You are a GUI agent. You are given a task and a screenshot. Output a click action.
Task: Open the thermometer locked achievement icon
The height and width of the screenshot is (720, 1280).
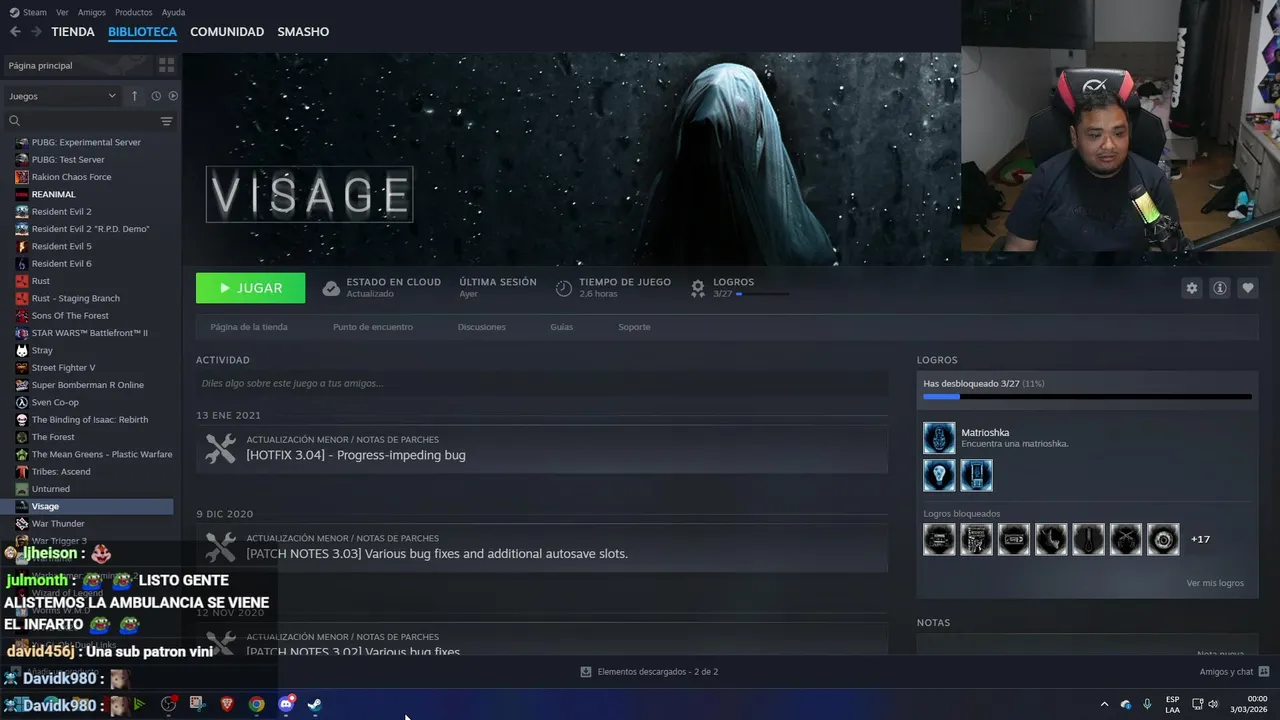(1088, 539)
